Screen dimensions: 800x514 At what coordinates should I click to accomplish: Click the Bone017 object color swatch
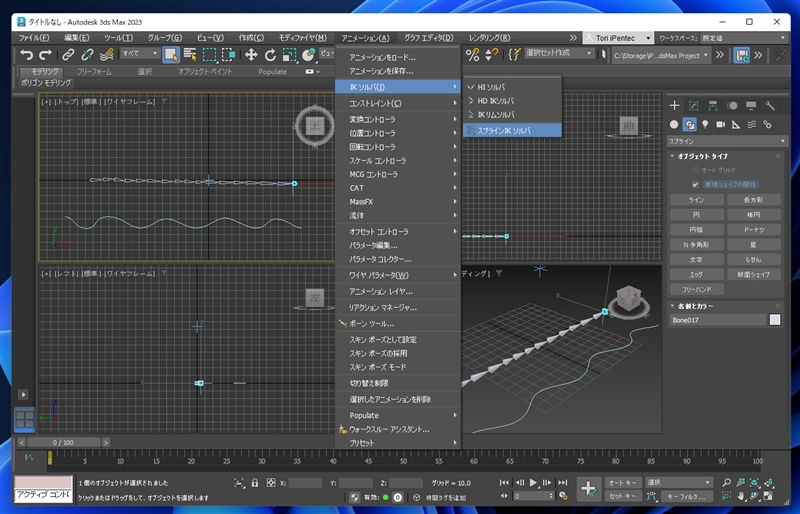coord(774,320)
